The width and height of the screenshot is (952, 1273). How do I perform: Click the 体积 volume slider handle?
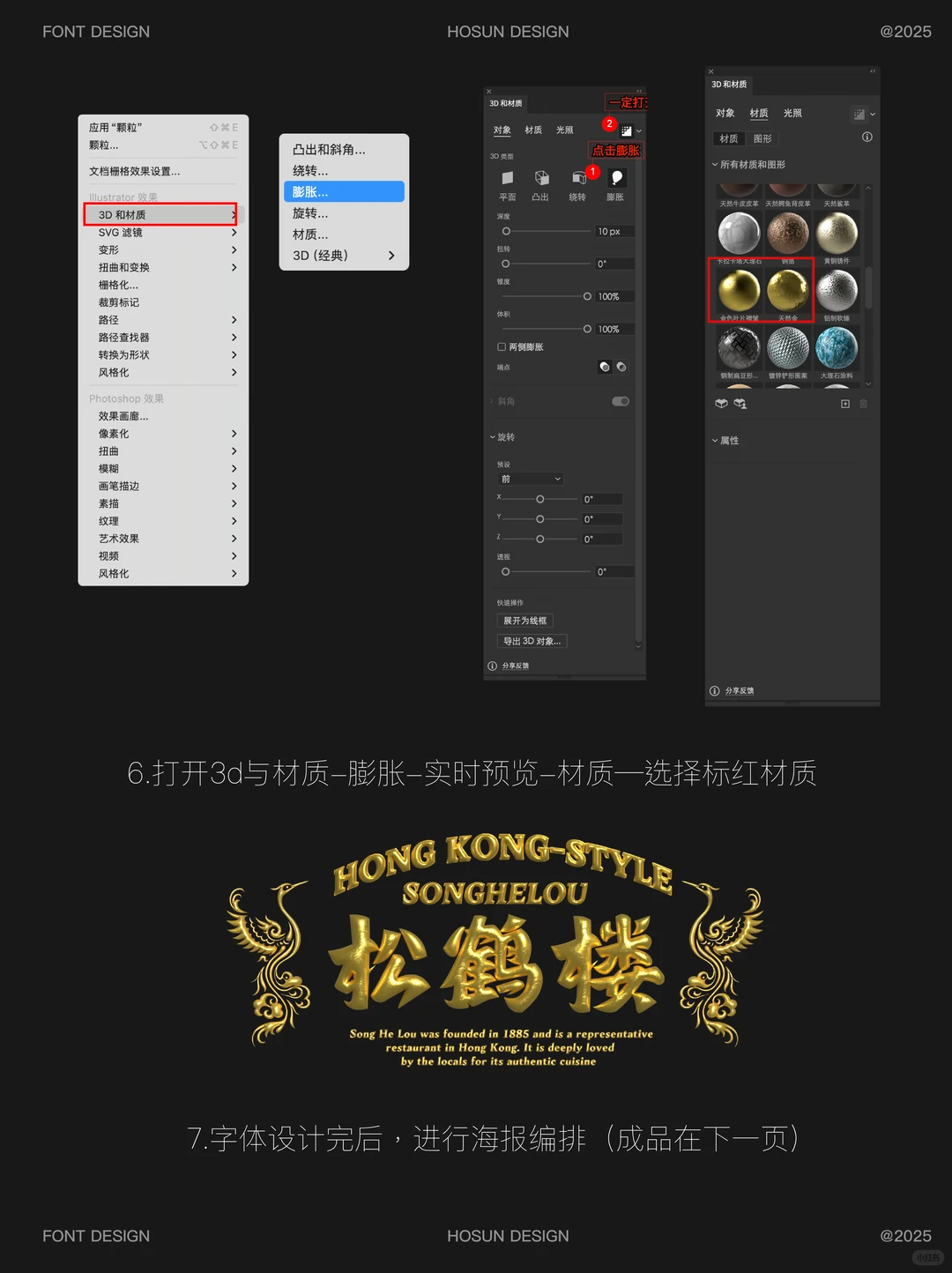pyautogui.click(x=587, y=329)
